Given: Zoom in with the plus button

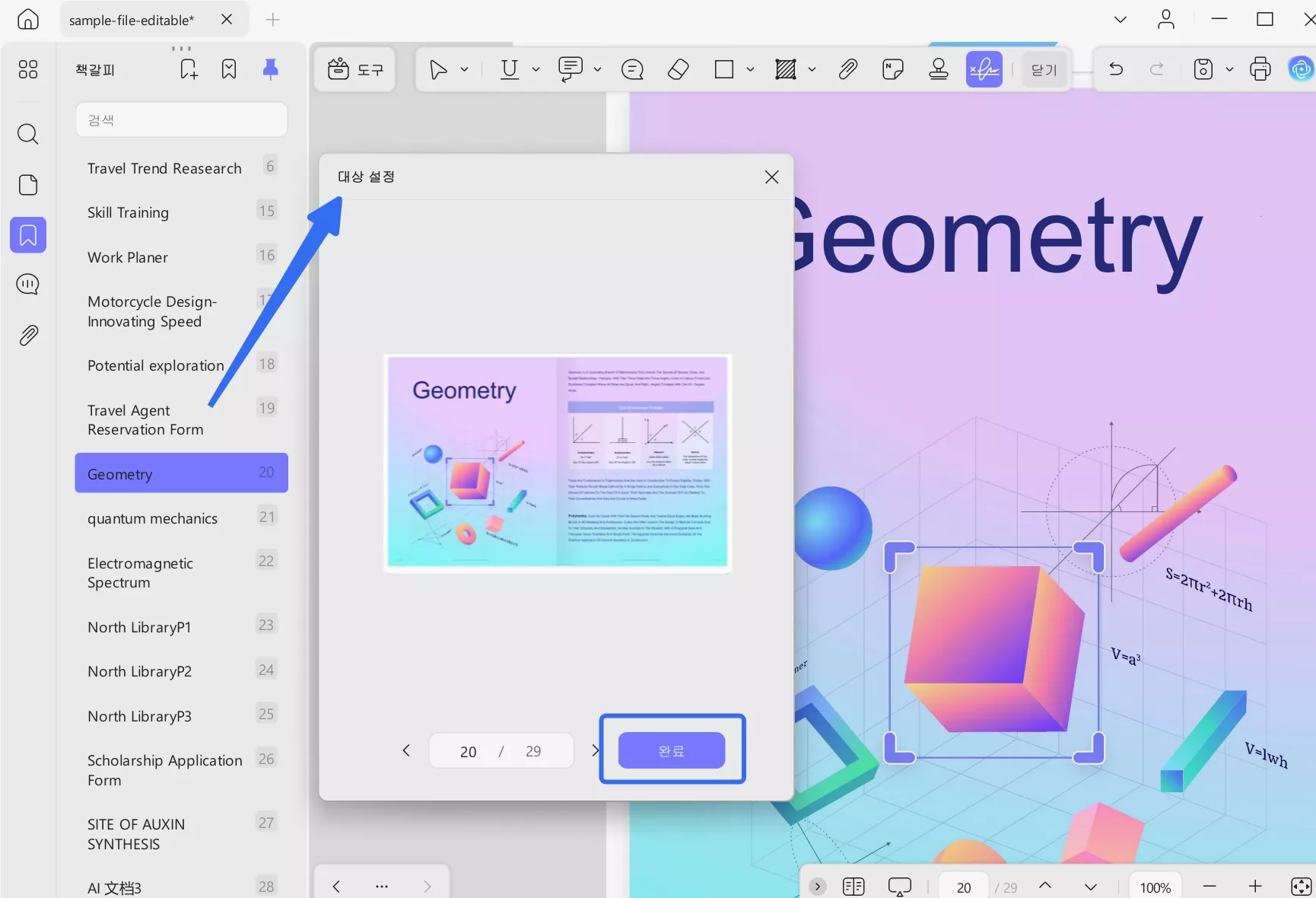Looking at the screenshot, I should pos(1255,887).
